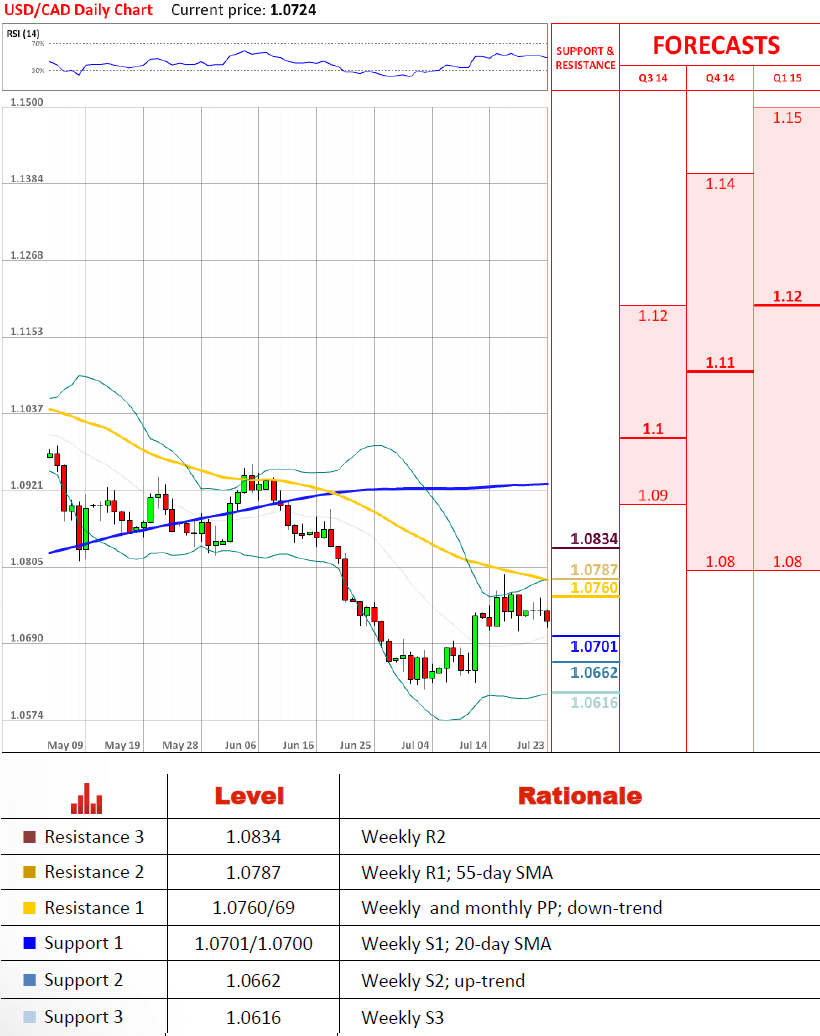Click the 1.0834 resistance level marker
Viewport: 820px width, 1036px height.
pos(594,538)
